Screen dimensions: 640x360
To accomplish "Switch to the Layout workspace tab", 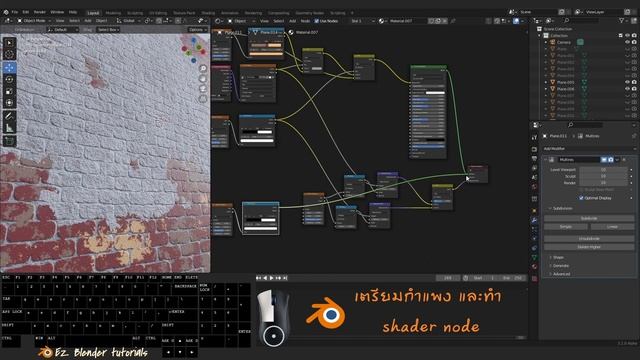I will pos(93,13).
